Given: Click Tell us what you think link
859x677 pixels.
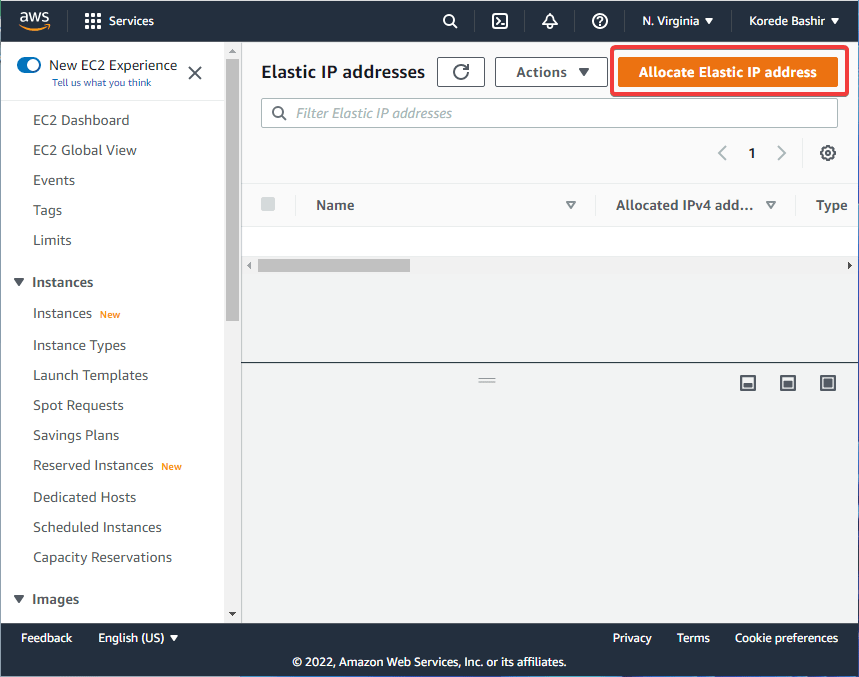Looking at the screenshot, I should (101, 83).
